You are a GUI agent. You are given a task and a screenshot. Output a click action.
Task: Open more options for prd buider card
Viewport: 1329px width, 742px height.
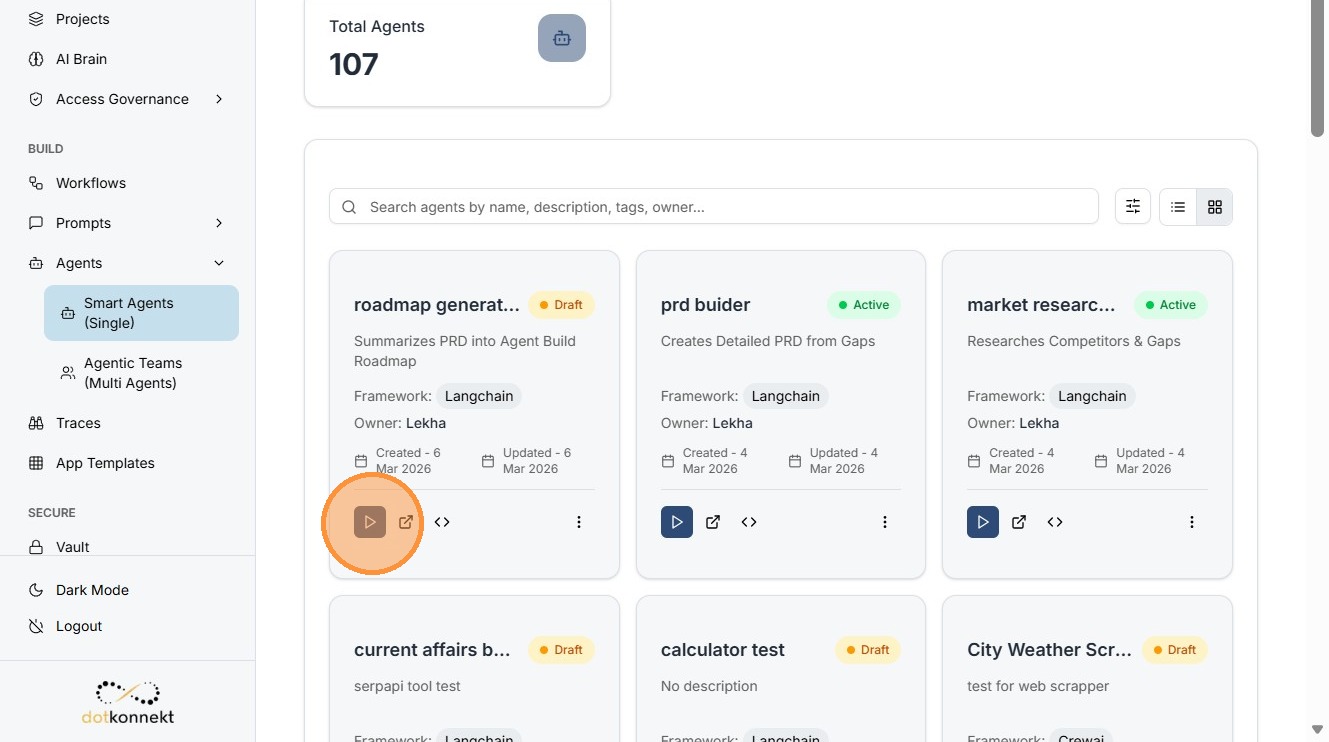coord(885,522)
